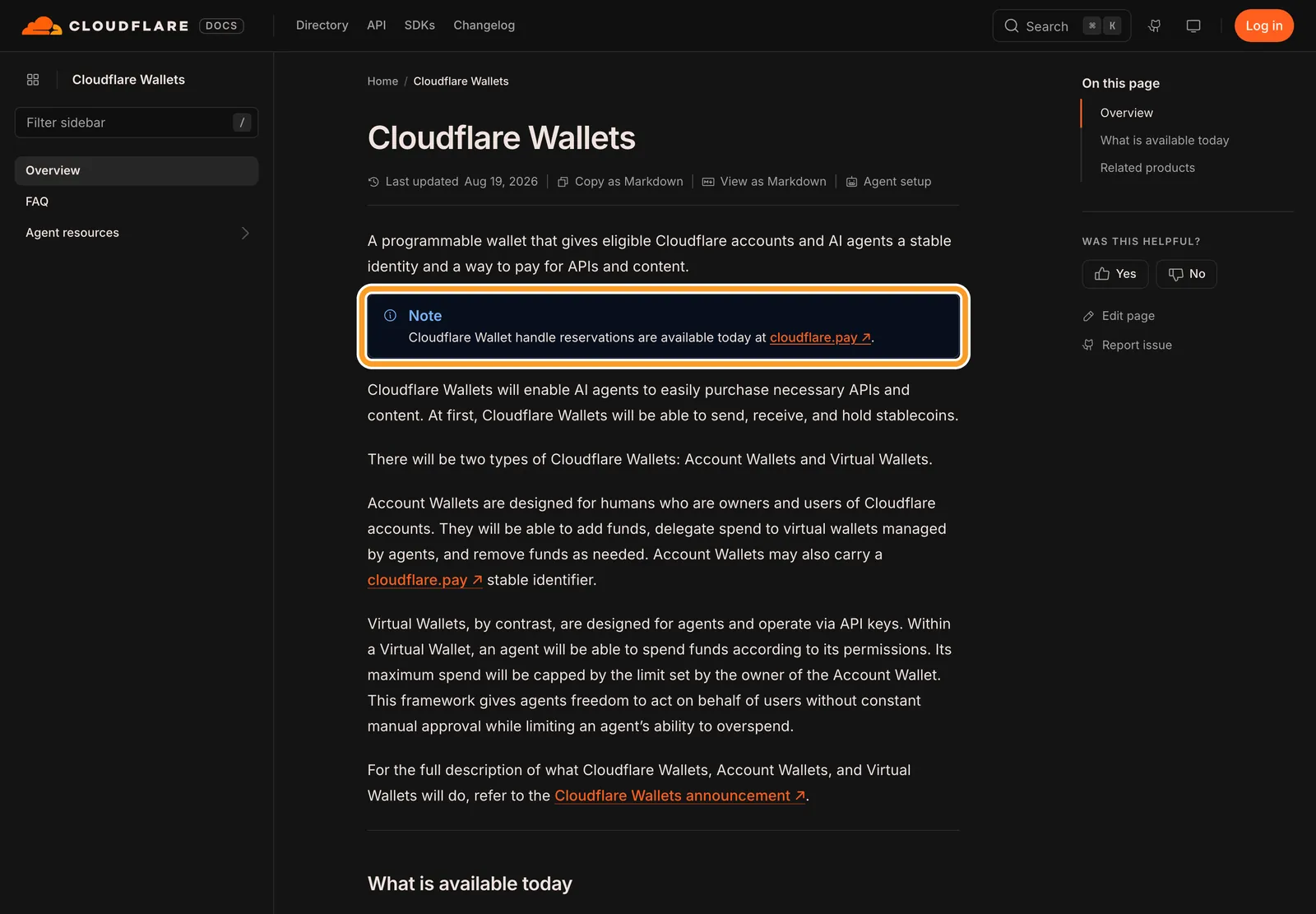
Task: Click the thumbs-up Yes button
Action: pyautogui.click(x=1115, y=274)
